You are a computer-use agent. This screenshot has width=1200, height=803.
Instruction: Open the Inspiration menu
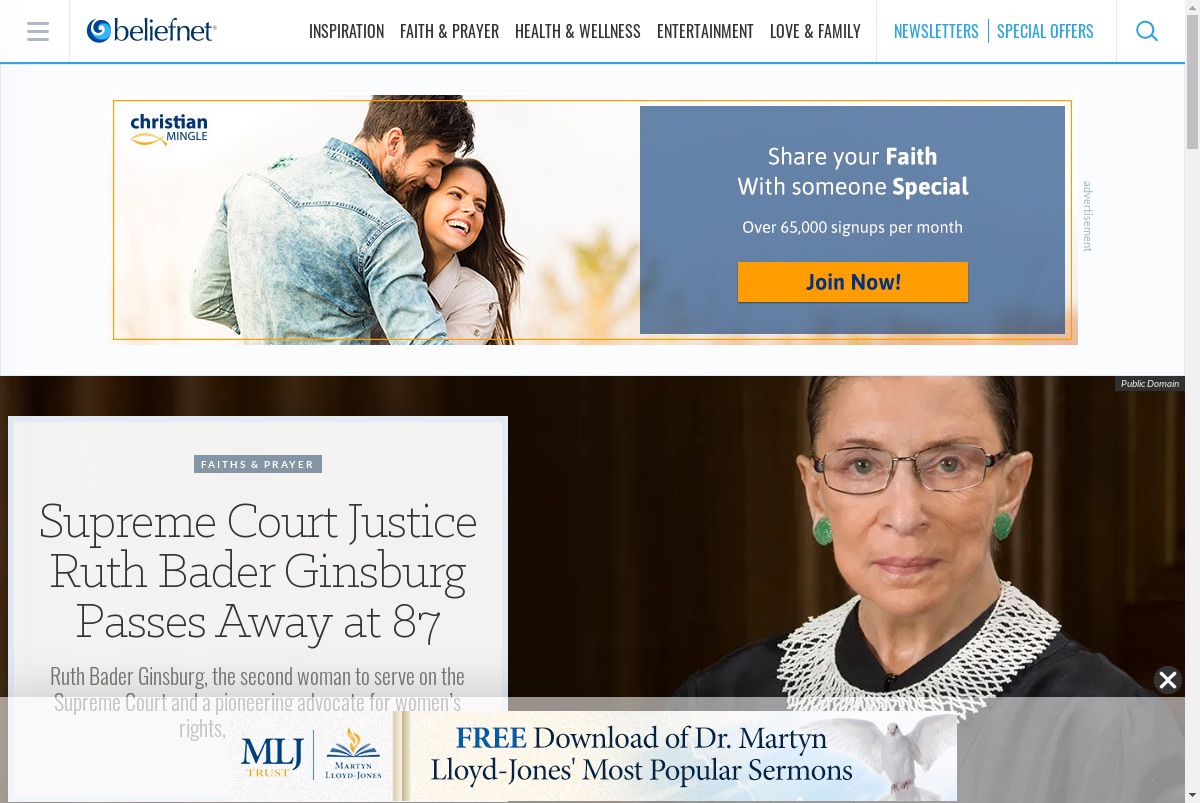(346, 31)
